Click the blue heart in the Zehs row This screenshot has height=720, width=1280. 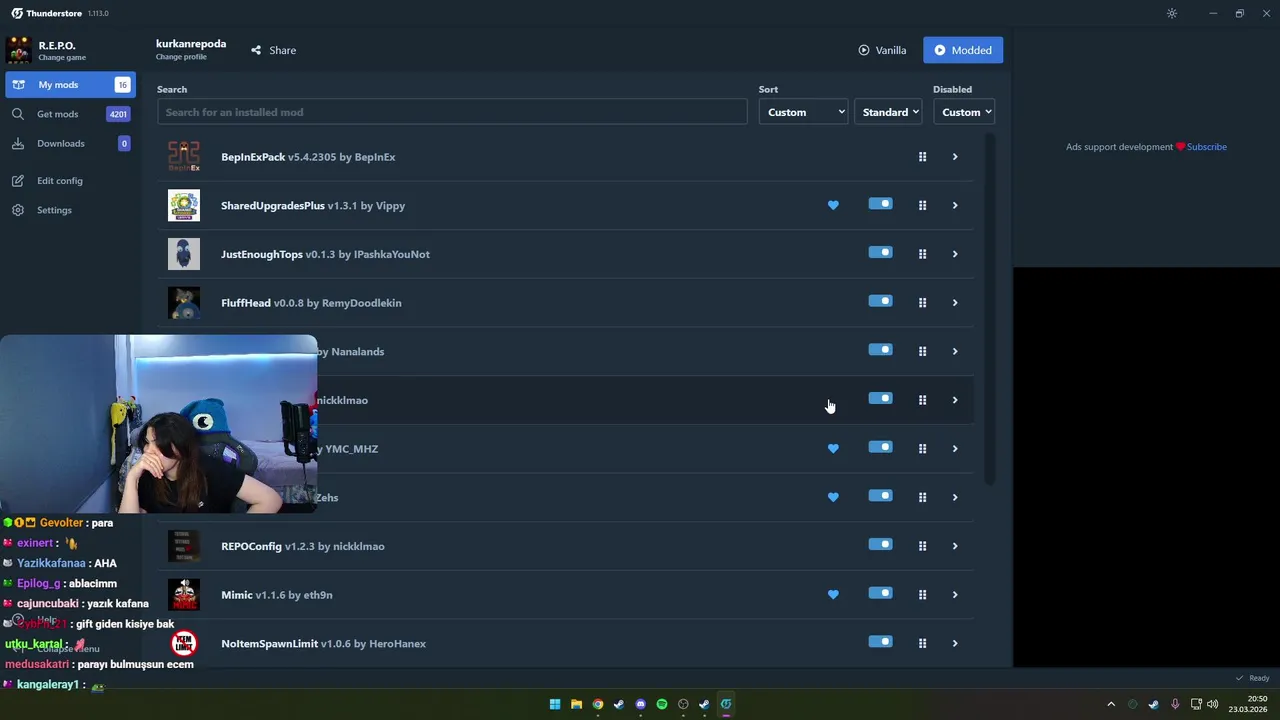(x=833, y=497)
